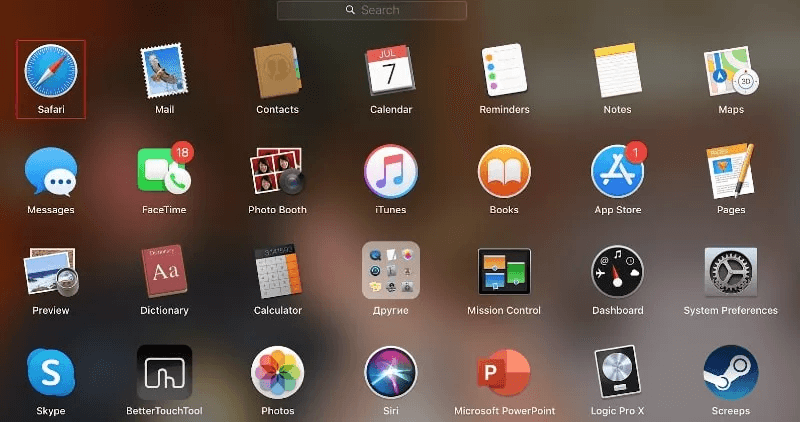Image resolution: width=800 pixels, height=422 pixels.
Task: Open System Preferences gear icon
Action: click(x=731, y=271)
